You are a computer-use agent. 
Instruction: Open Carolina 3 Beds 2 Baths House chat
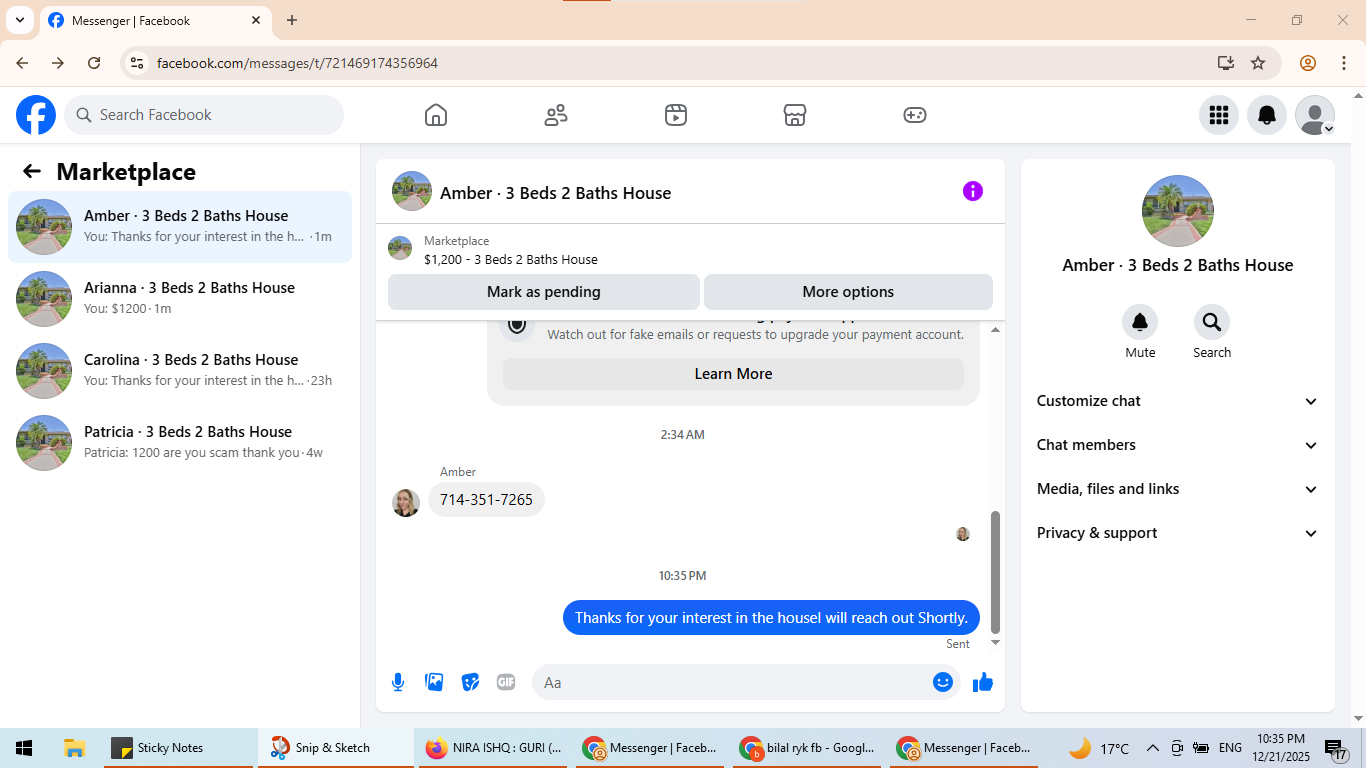tap(180, 371)
